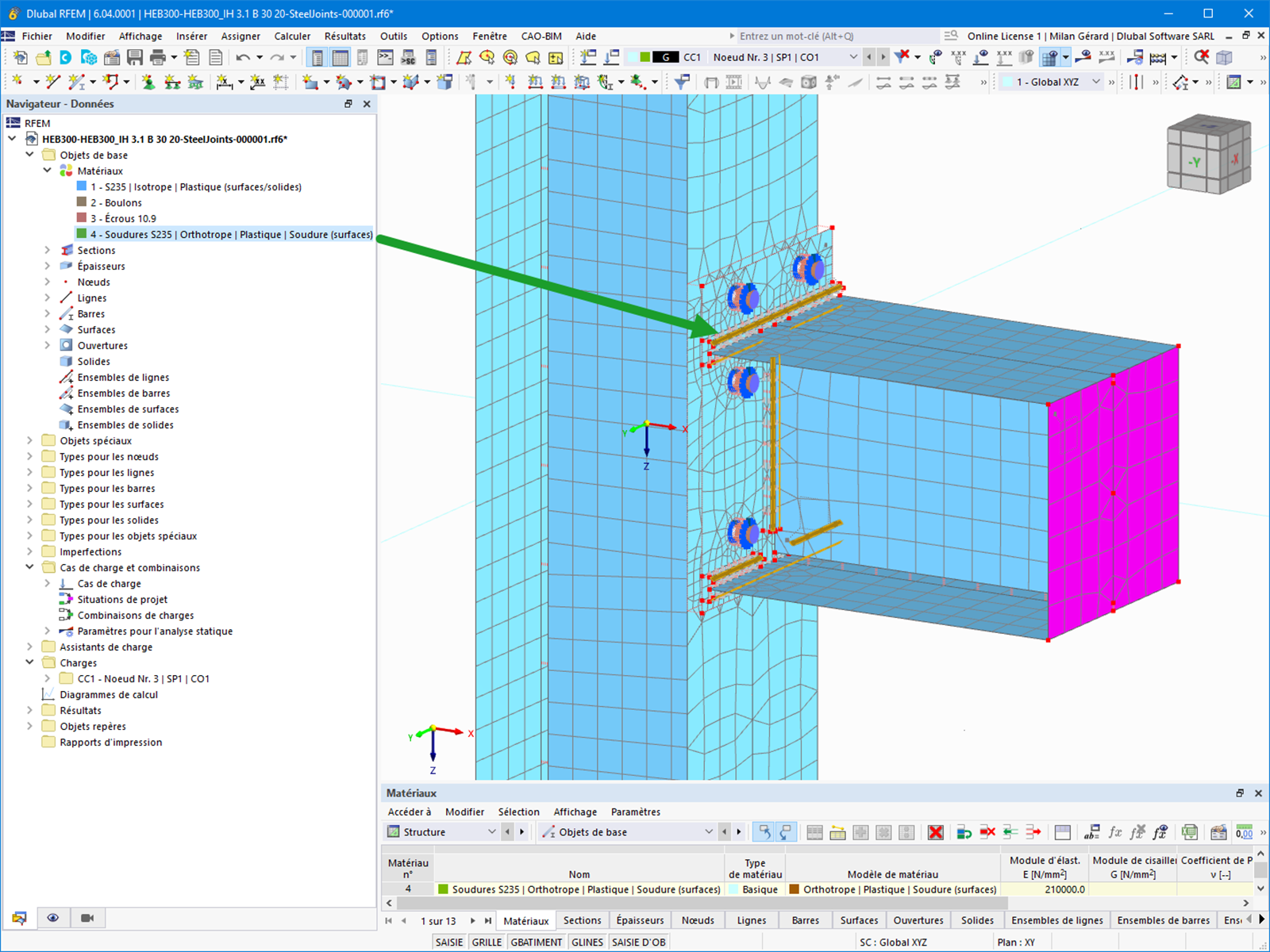Click the filter-clear funnel with red X
The image size is (1270, 952).
tap(902, 57)
